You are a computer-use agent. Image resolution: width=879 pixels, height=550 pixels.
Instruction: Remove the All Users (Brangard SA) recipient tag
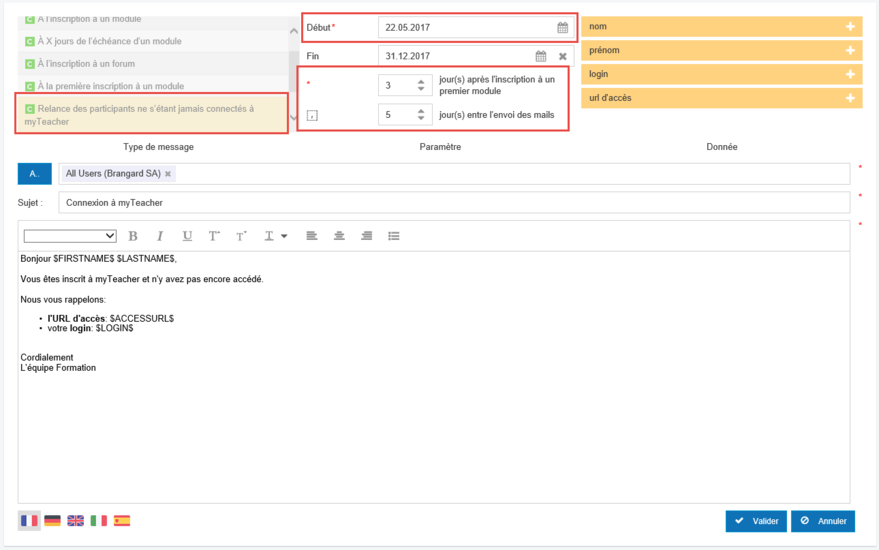click(x=168, y=174)
